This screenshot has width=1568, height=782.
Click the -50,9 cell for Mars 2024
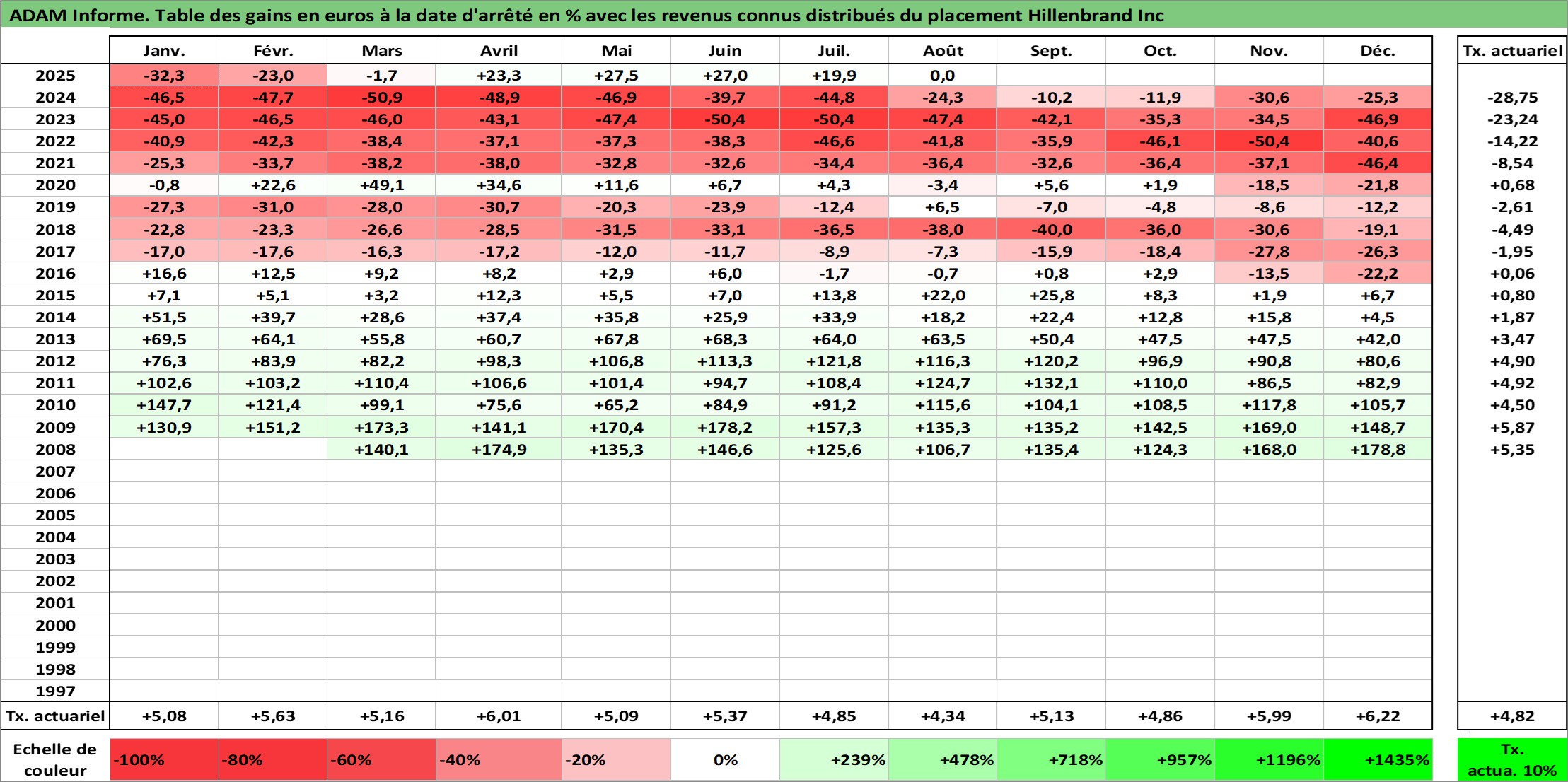click(x=381, y=98)
